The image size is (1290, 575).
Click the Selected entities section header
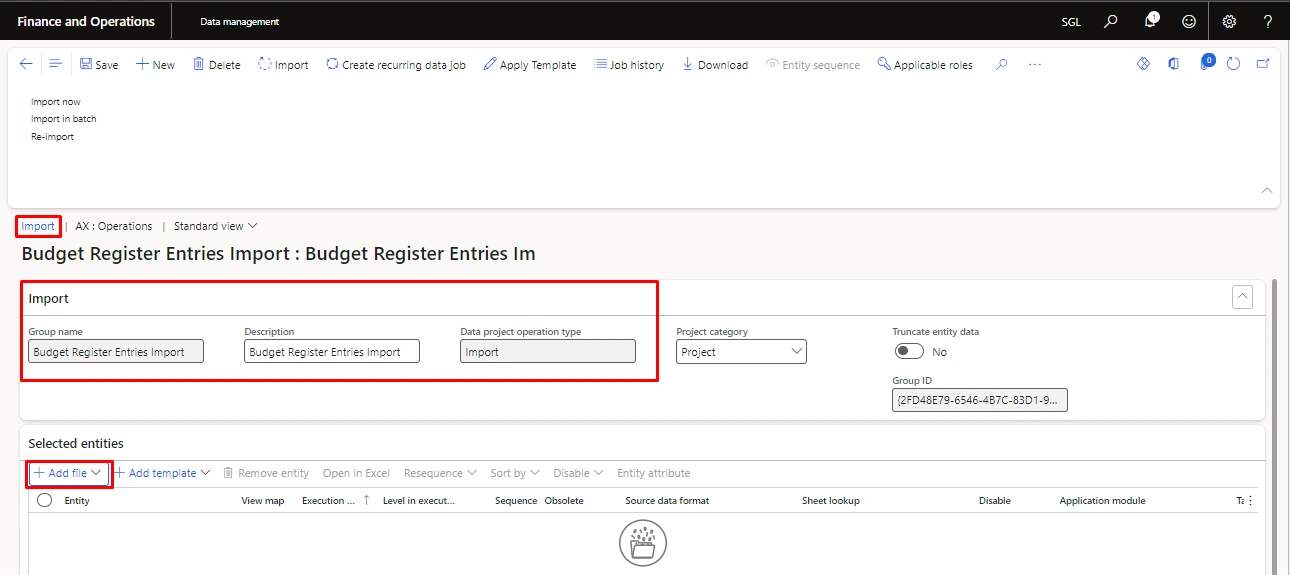tap(76, 443)
